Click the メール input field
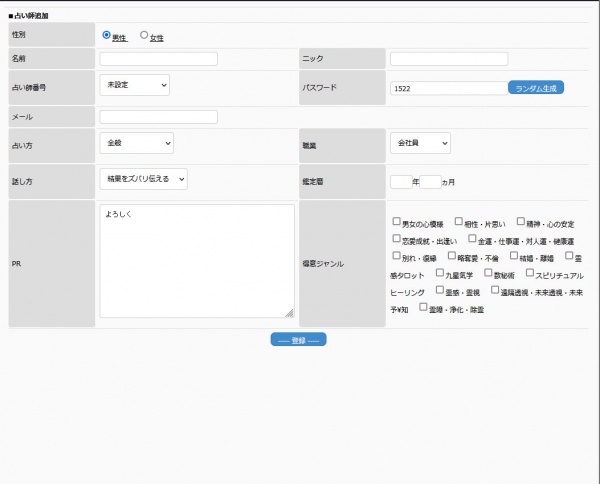 click(158, 117)
